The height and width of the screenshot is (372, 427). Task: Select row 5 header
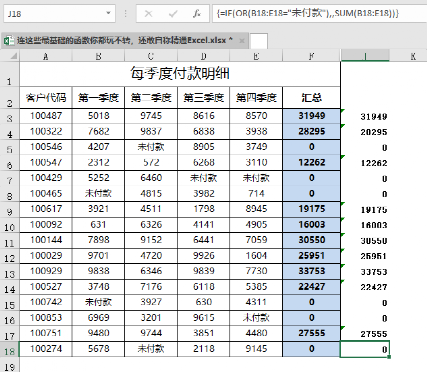click(x=10, y=147)
